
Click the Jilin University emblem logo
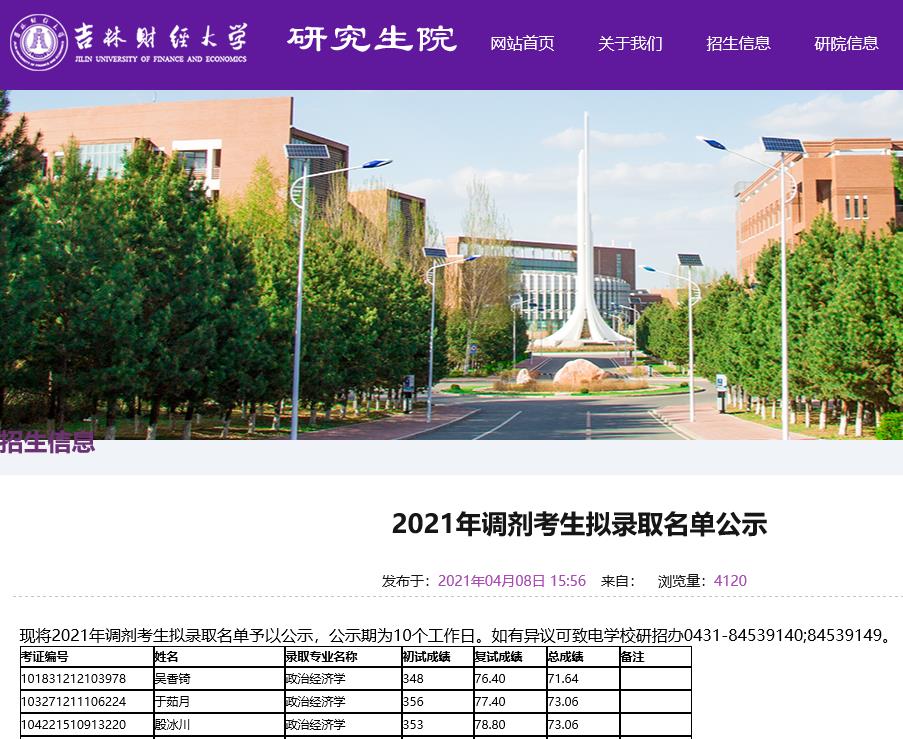coord(39,43)
